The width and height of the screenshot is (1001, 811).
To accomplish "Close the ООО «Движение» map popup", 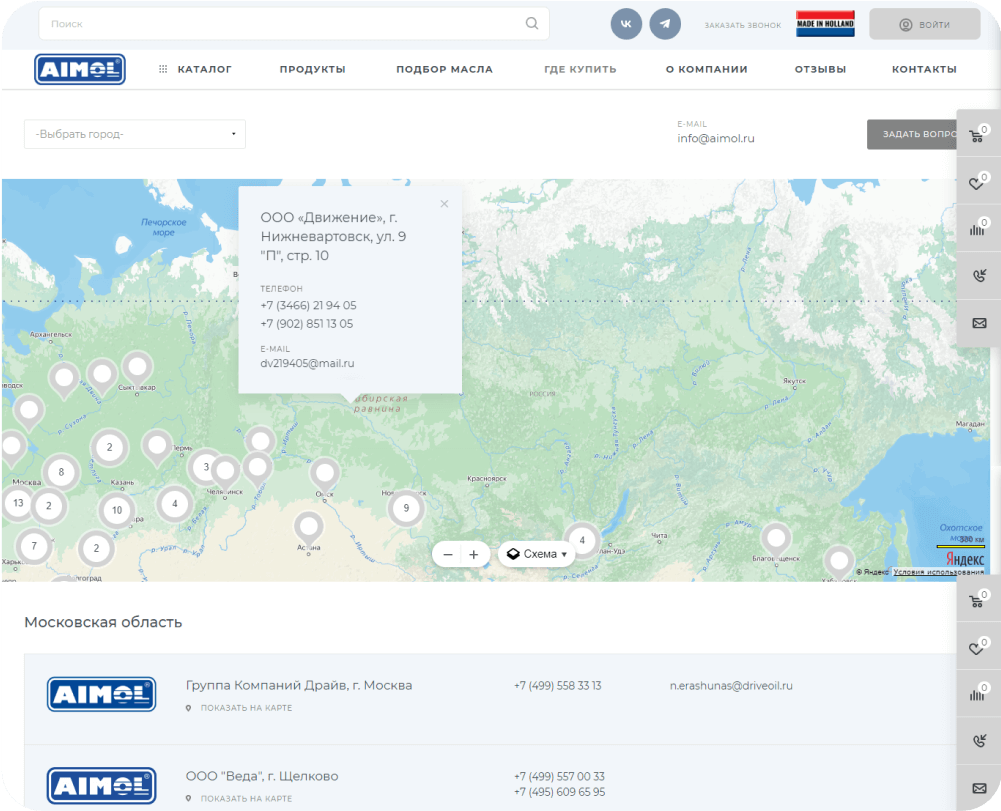I will pyautogui.click(x=444, y=204).
